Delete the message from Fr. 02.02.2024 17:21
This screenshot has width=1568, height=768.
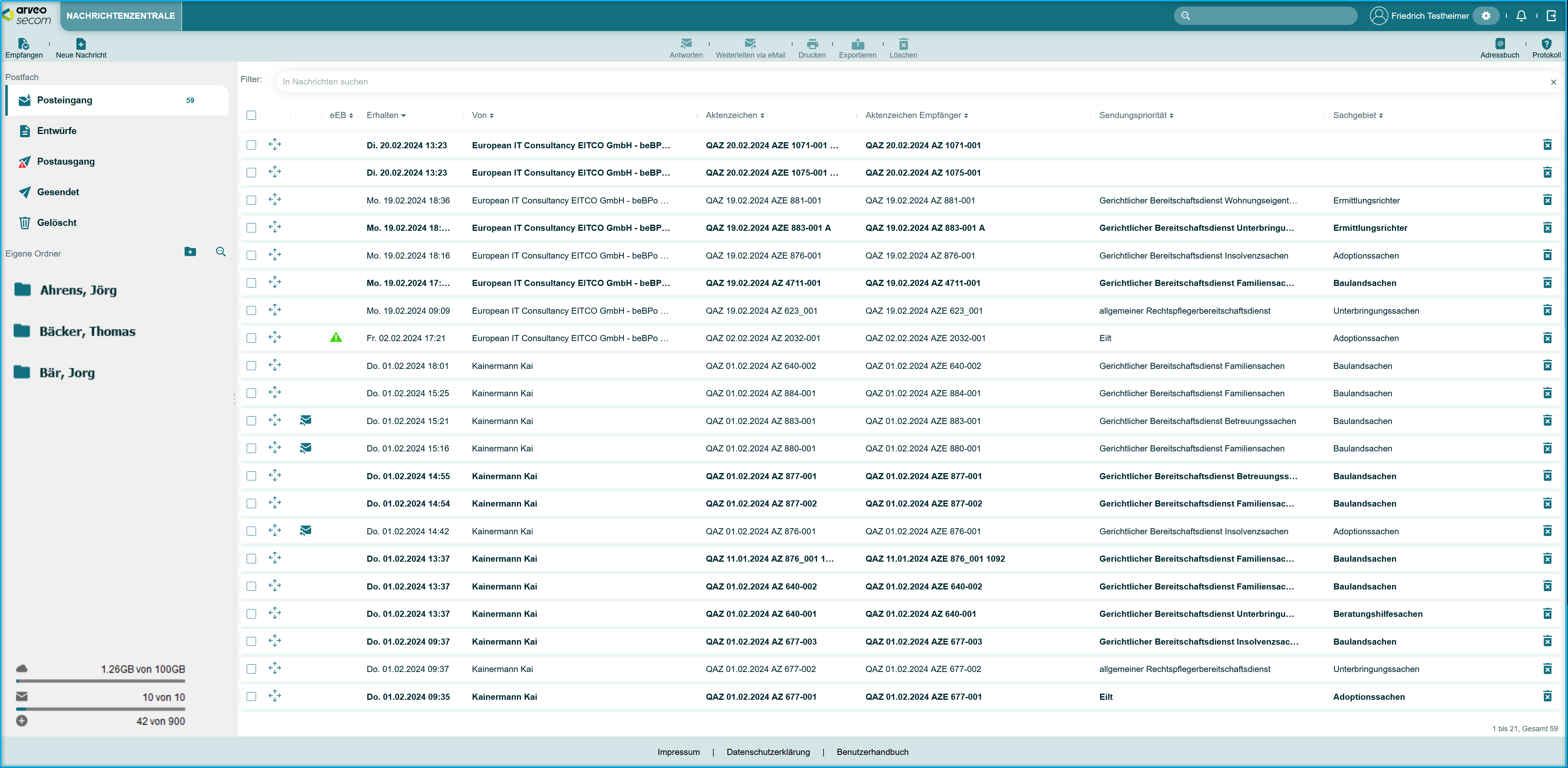[1547, 338]
